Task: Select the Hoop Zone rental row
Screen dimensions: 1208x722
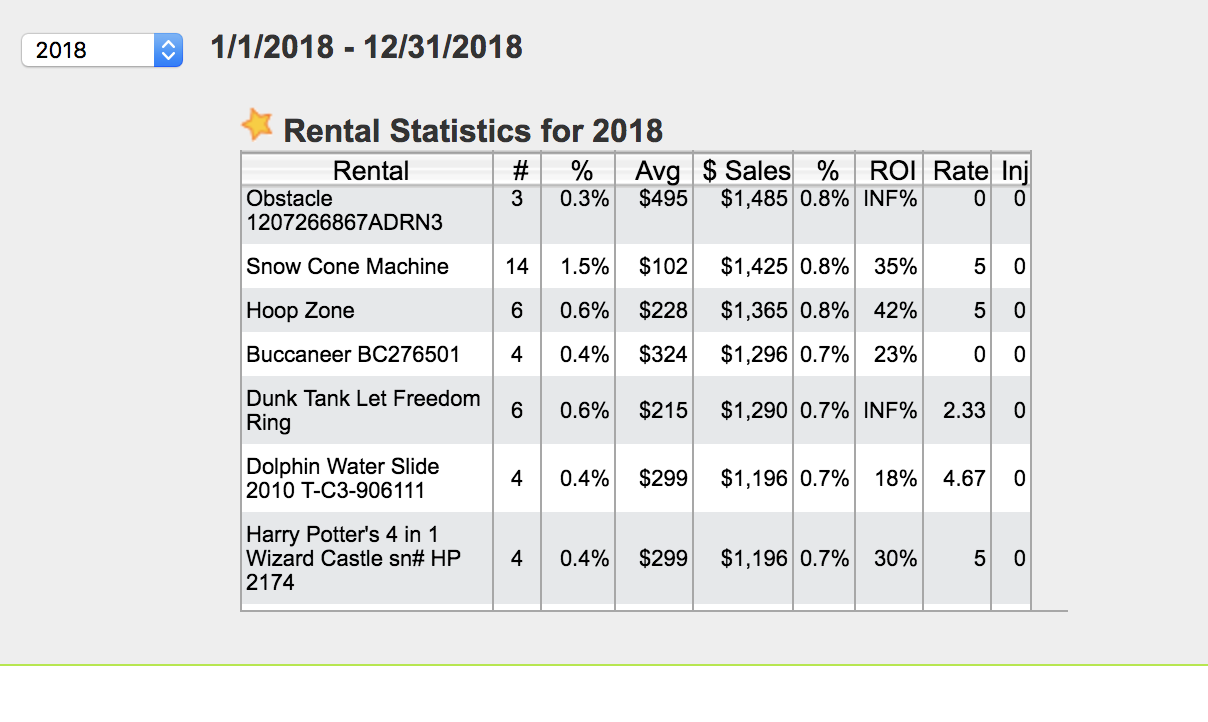Action: point(300,311)
